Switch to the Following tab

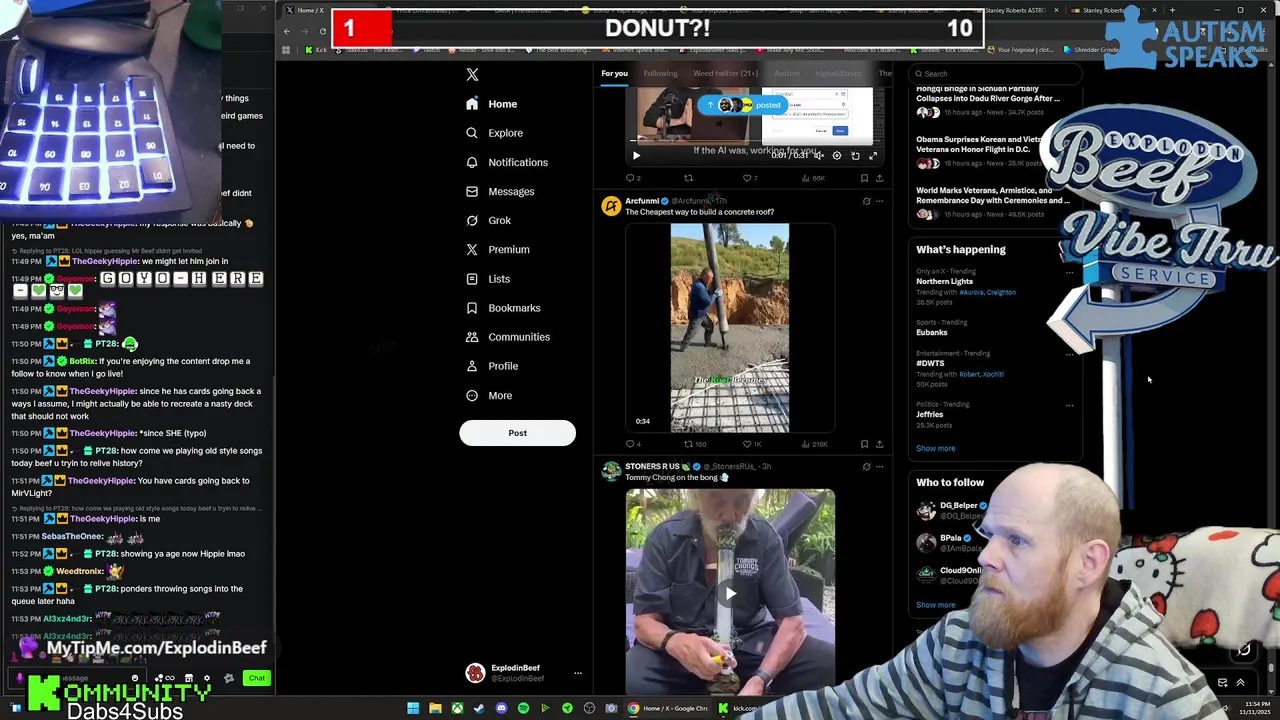[x=660, y=73]
